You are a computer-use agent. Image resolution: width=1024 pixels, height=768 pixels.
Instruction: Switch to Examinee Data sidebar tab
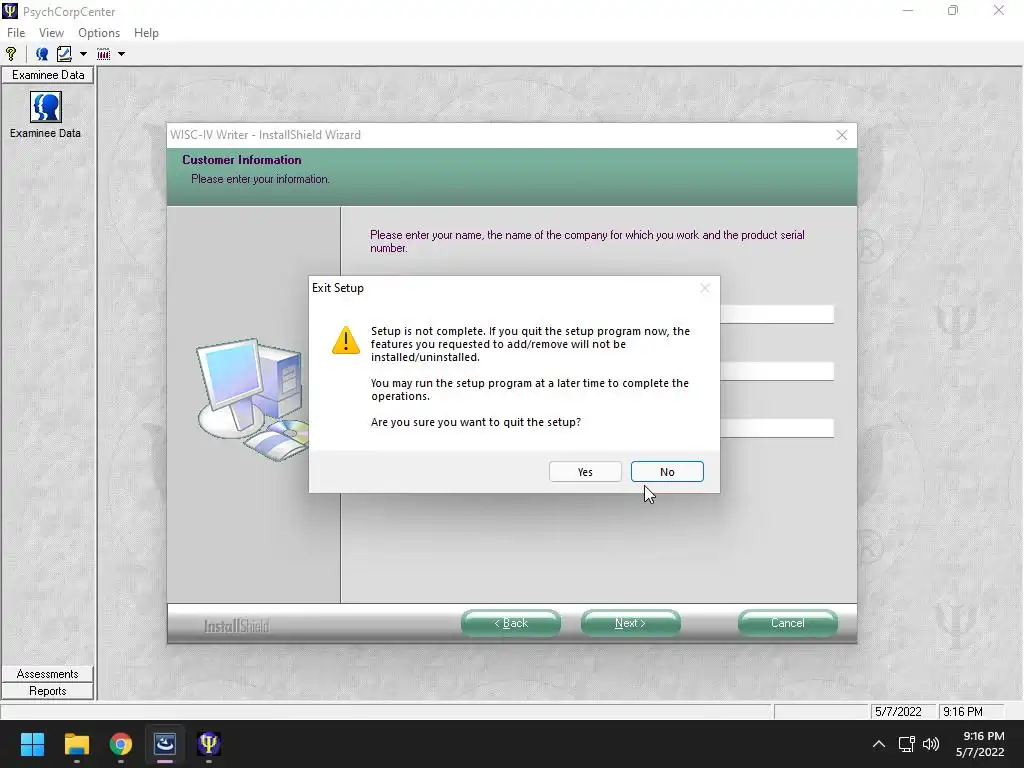(48, 75)
